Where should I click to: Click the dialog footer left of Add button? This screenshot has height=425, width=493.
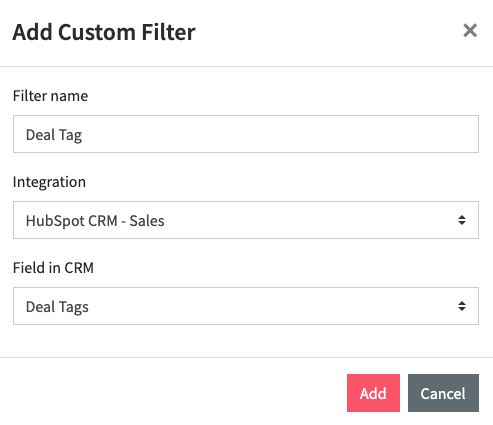click(173, 393)
